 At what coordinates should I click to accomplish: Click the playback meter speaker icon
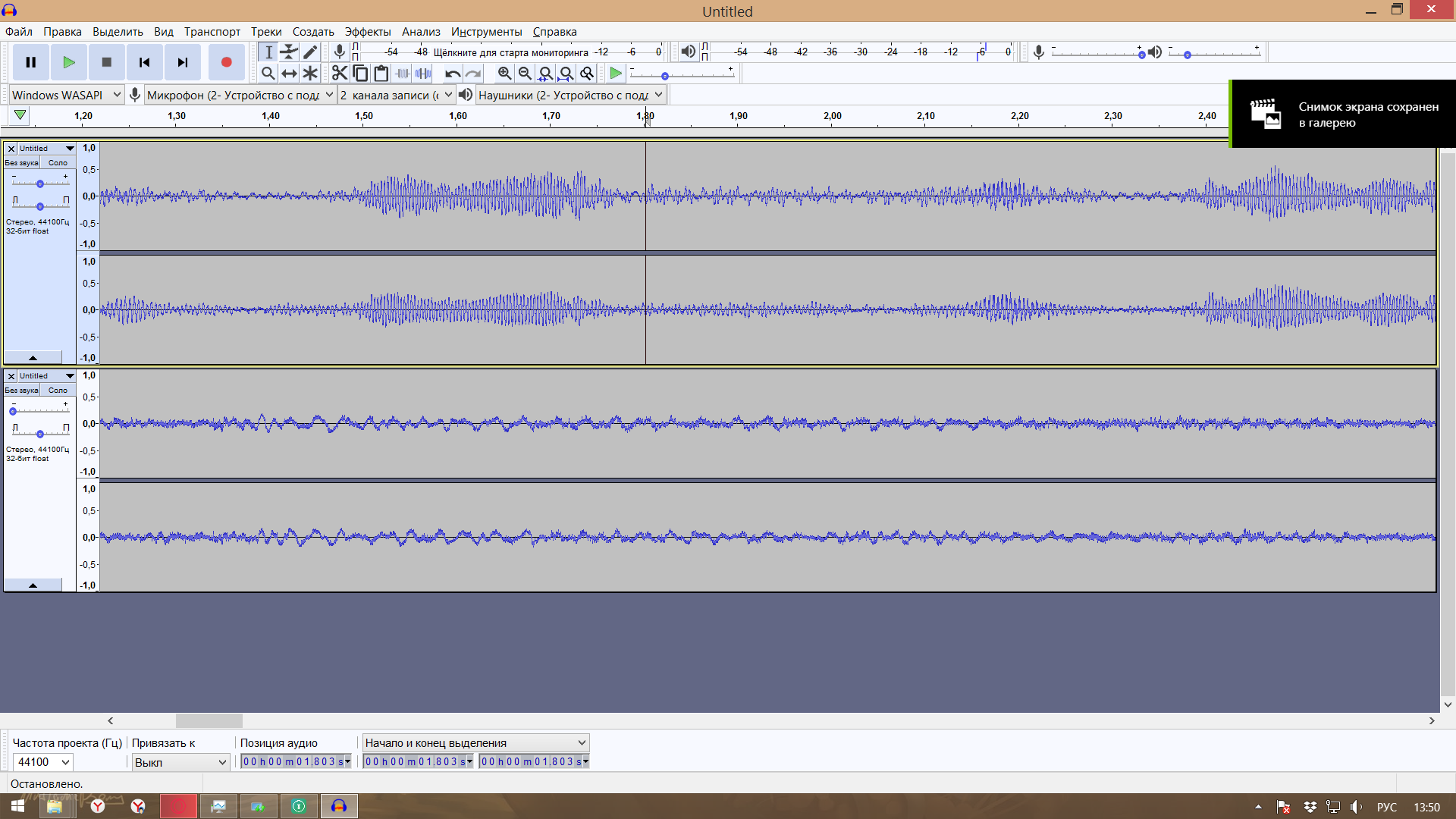click(x=688, y=52)
